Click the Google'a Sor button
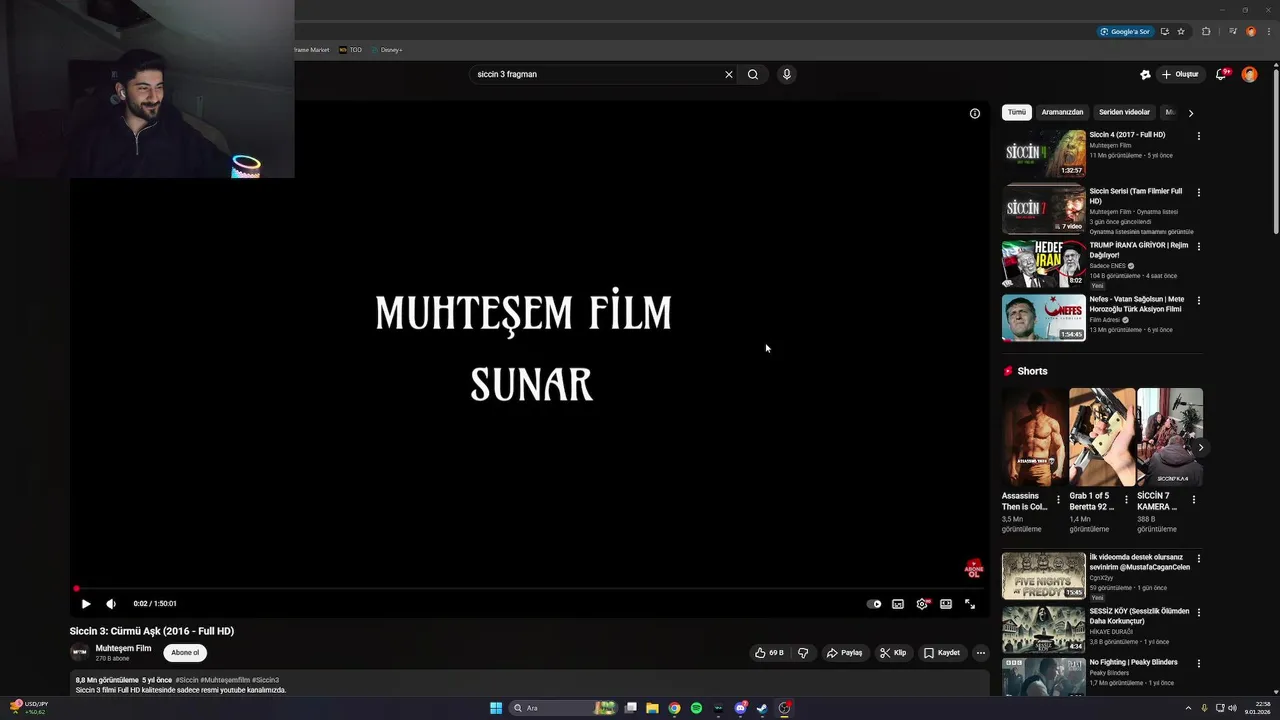The height and width of the screenshot is (720, 1280). (x=1125, y=32)
